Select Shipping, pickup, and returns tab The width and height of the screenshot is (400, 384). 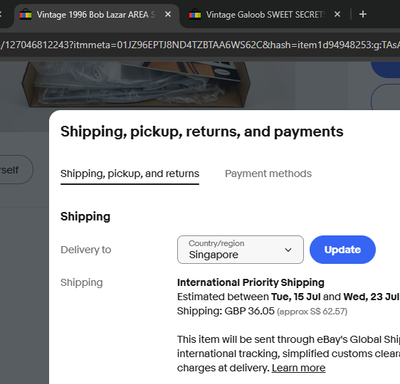[130, 174]
